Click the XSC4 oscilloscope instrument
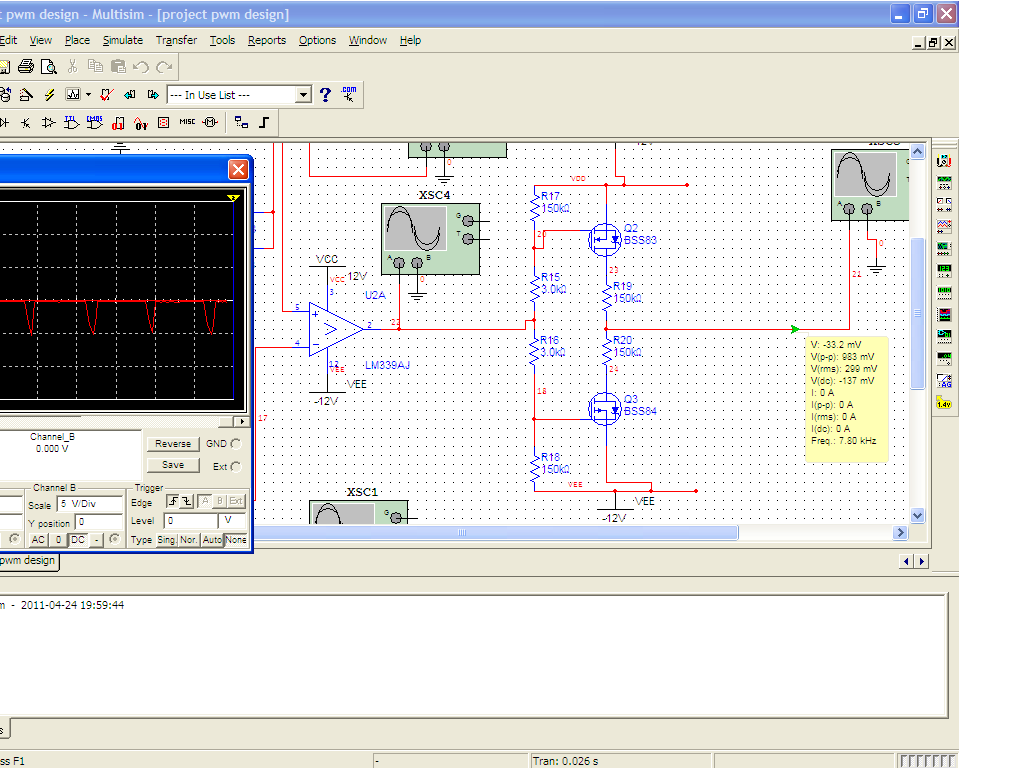Viewport: 1024px width, 768px height. (431, 238)
